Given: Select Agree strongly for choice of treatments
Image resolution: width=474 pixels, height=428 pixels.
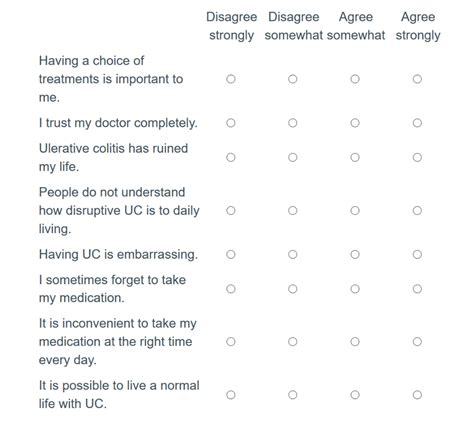Looking at the screenshot, I should pyautogui.click(x=417, y=79).
